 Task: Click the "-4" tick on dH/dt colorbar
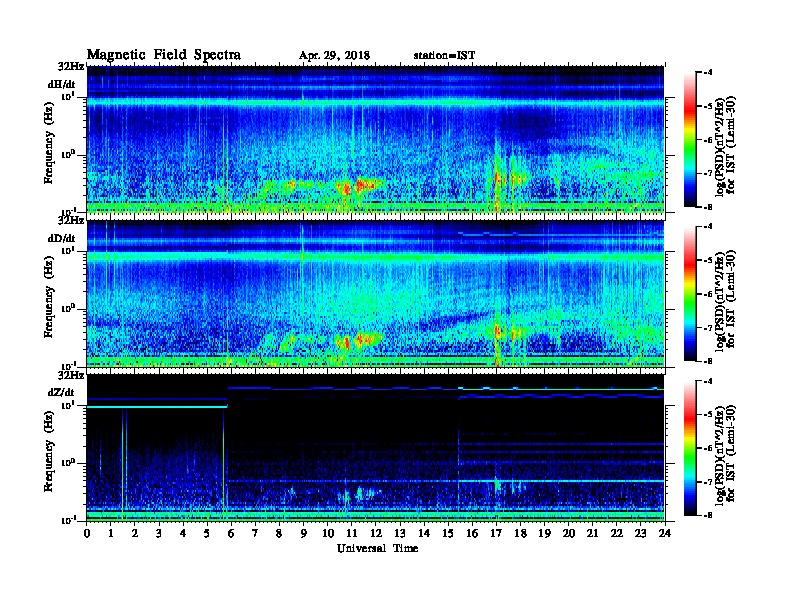coord(709,73)
